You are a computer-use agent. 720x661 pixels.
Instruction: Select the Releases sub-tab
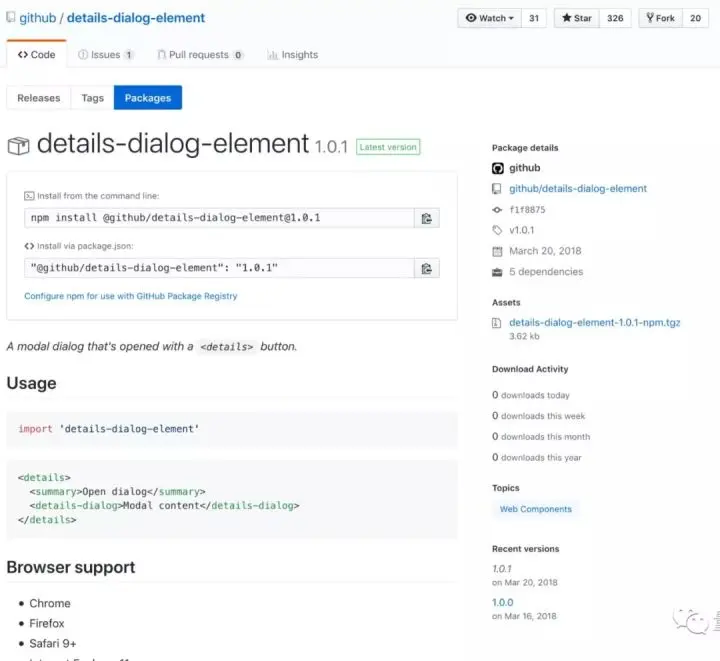39,98
